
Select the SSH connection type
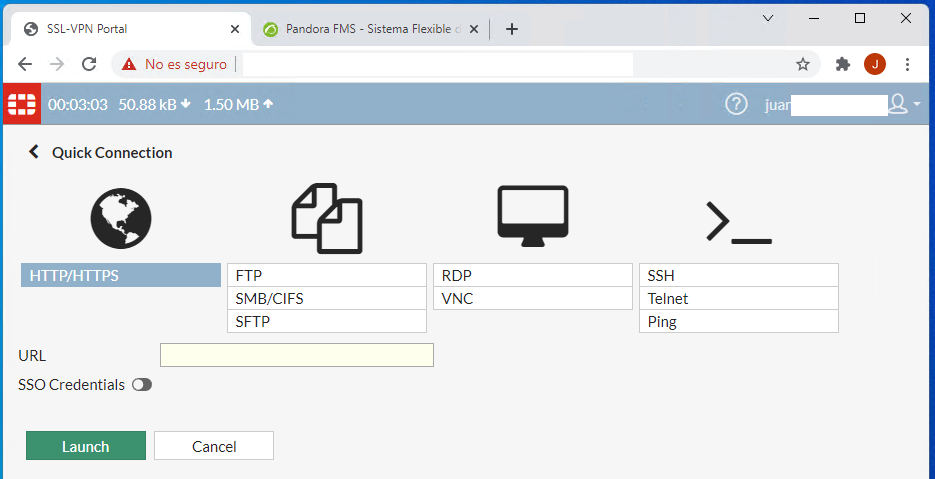(738, 275)
